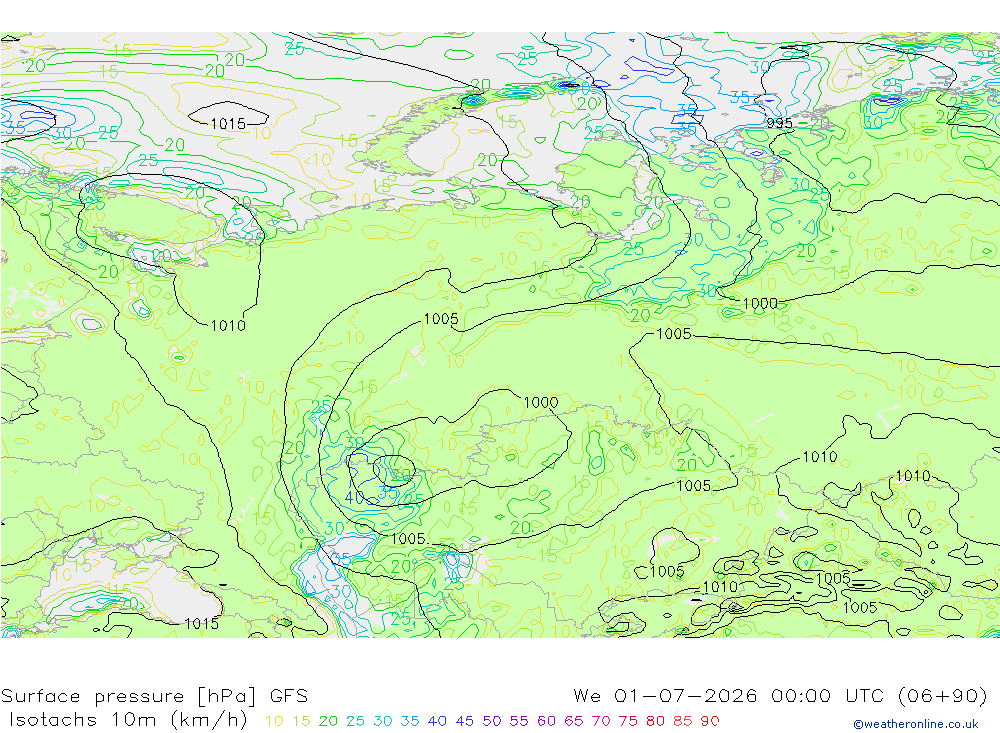Click the blue 40 isotach label on the map
Screen dimensions: 1000x733
click(355, 498)
